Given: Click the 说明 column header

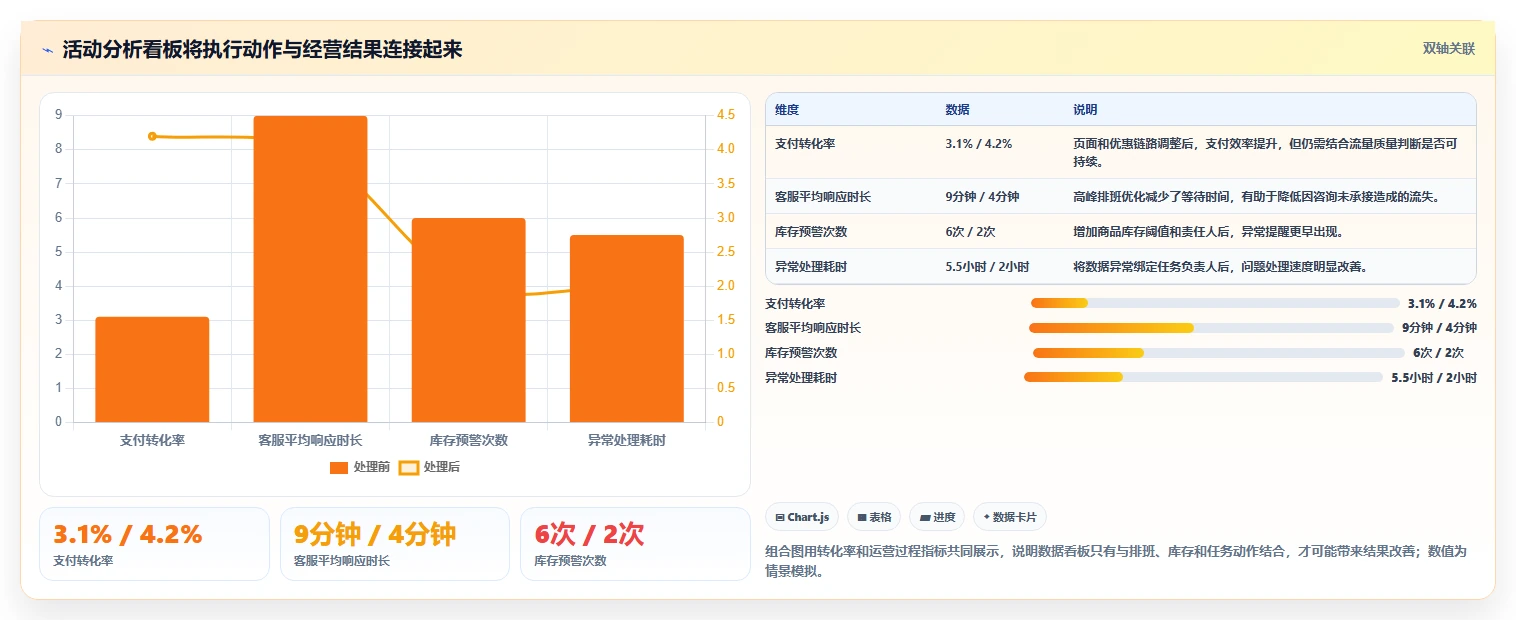Looking at the screenshot, I should 1085,109.
